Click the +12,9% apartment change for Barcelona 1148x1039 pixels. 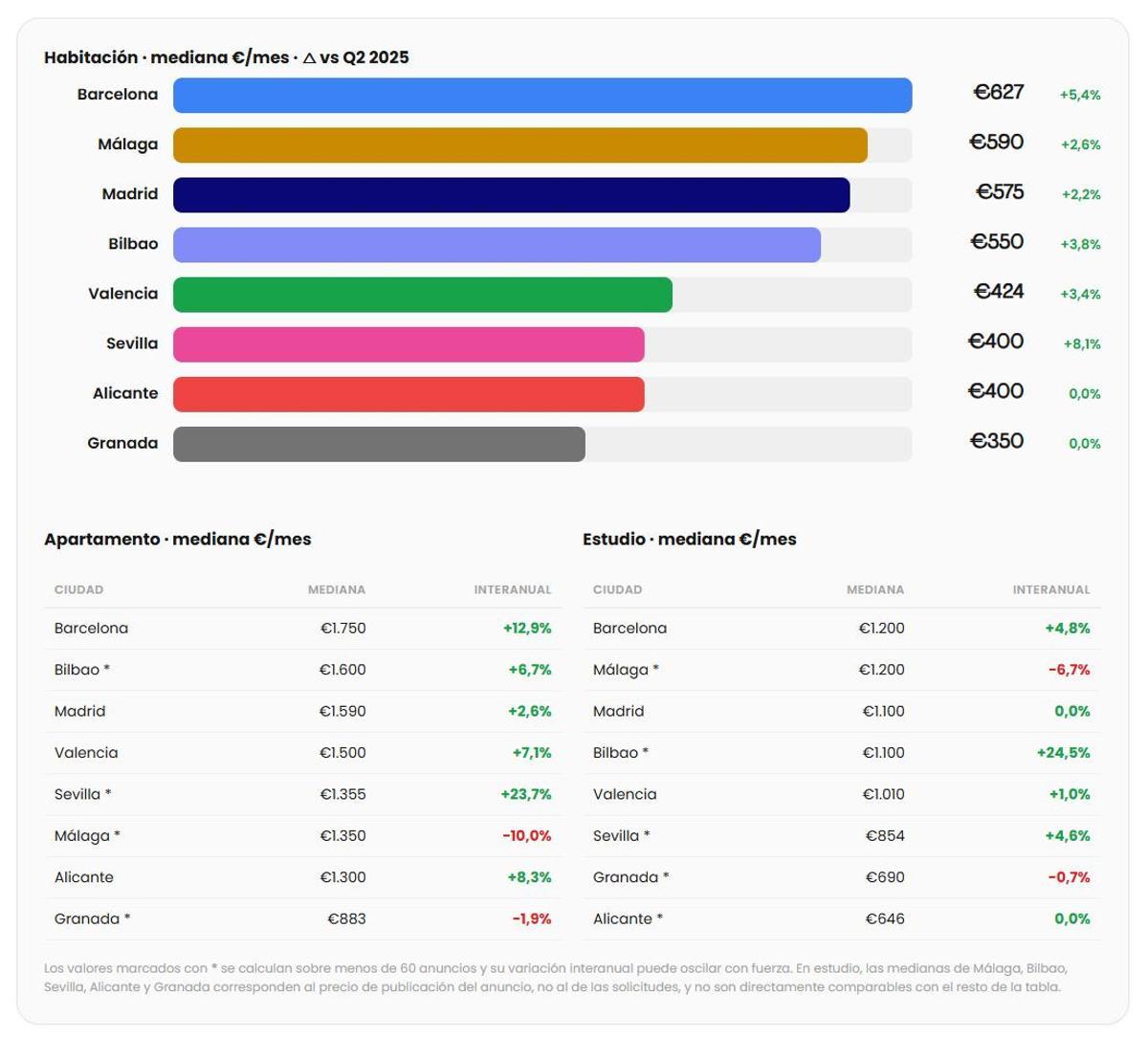point(527,629)
